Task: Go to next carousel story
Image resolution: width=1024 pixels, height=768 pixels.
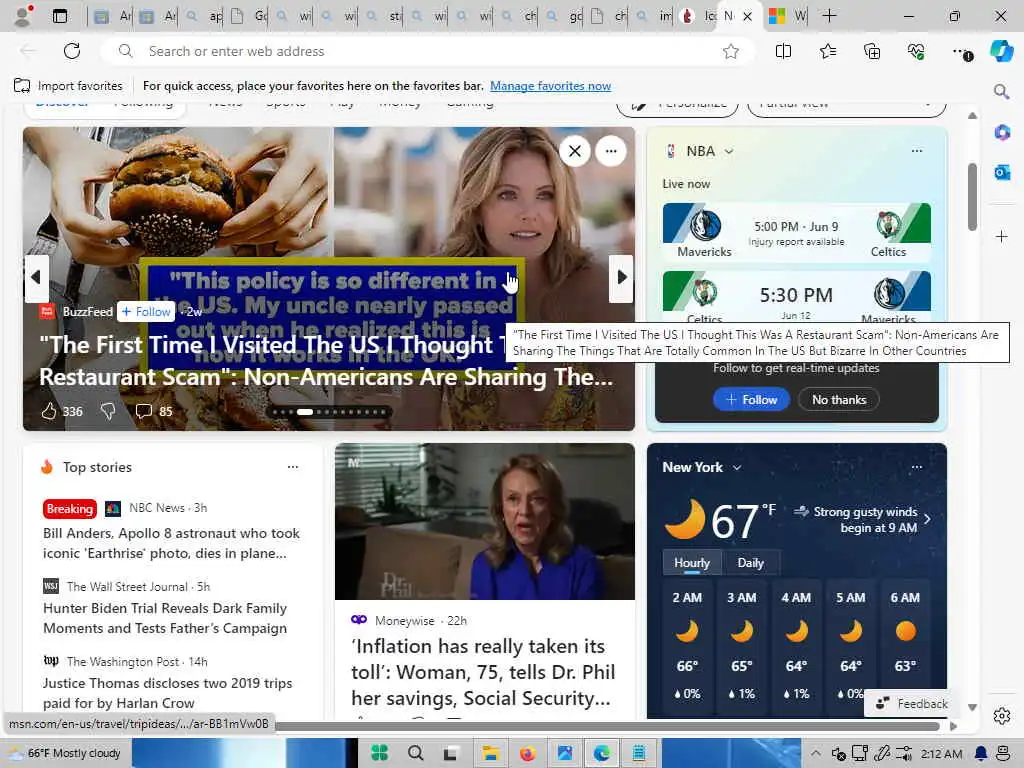Action: point(621,278)
